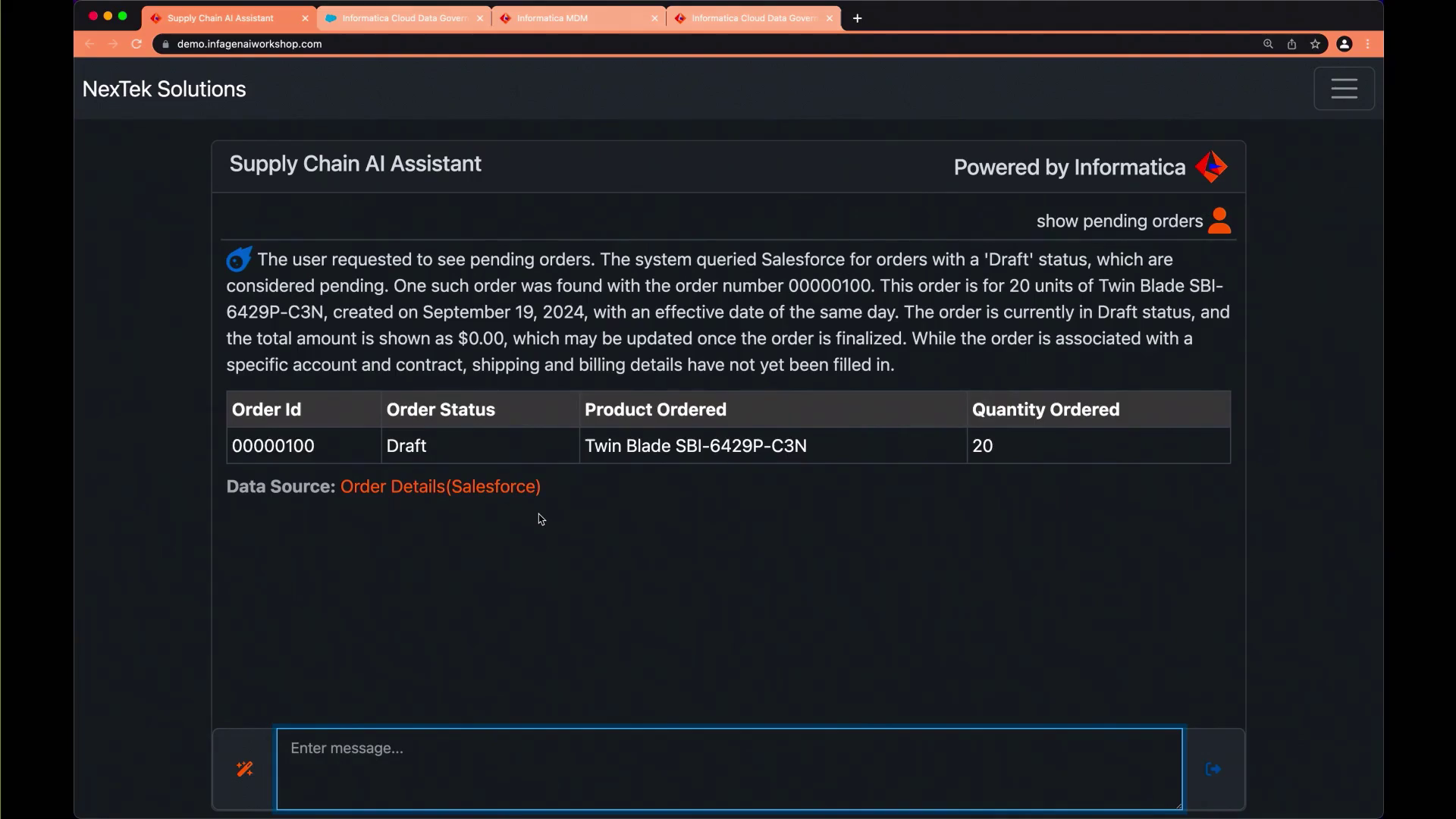
Task: Open the Order Details(Salesforce) data source link
Action: tap(440, 487)
